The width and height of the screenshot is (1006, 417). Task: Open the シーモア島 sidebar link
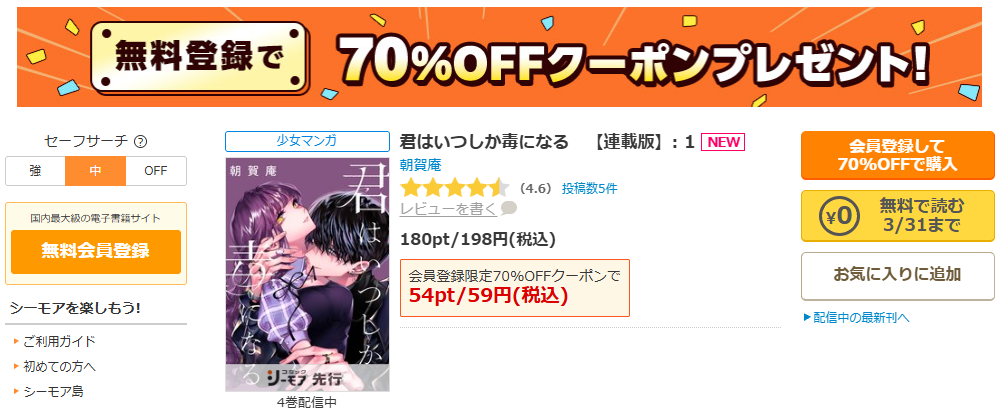[x=53, y=391]
